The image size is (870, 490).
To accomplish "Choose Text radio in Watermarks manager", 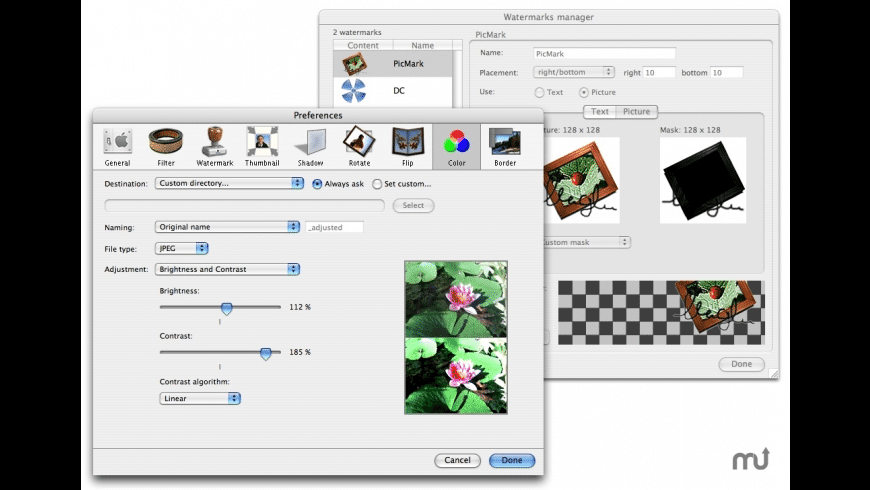I will coord(539,93).
